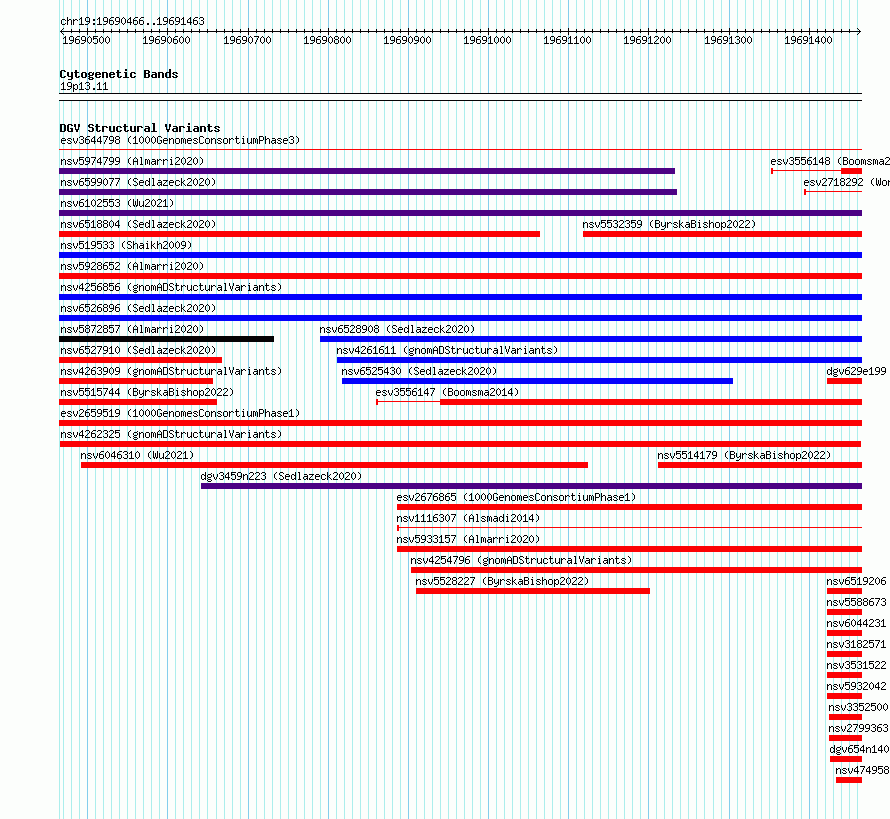The width and height of the screenshot is (890, 819).
Task: Click the nsv6526896 Sedlazeck2020 label
Action: [x=138, y=308]
